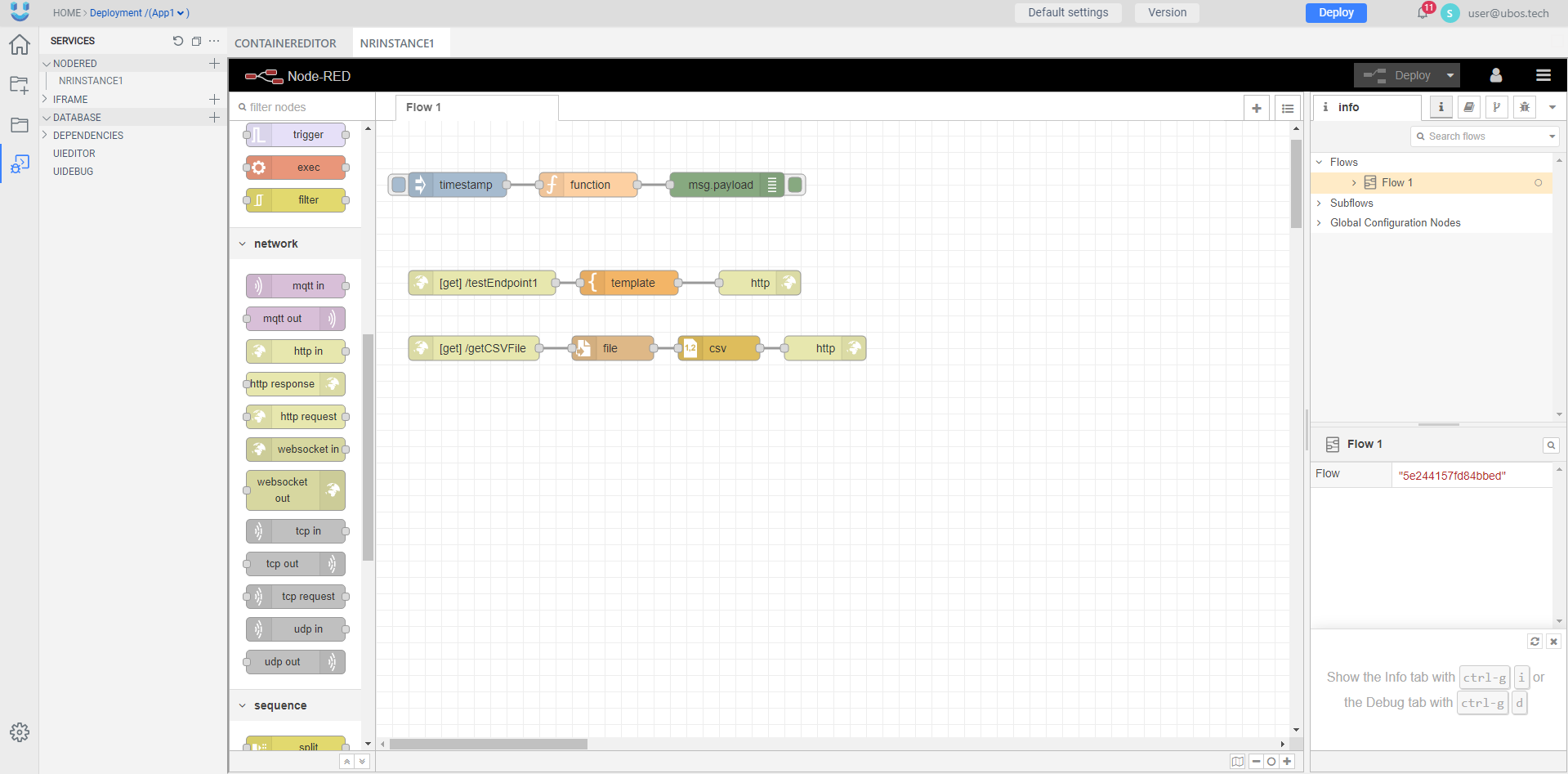
Task: Switch to the NRINSTANCE1 editor tab
Action: coord(397,43)
